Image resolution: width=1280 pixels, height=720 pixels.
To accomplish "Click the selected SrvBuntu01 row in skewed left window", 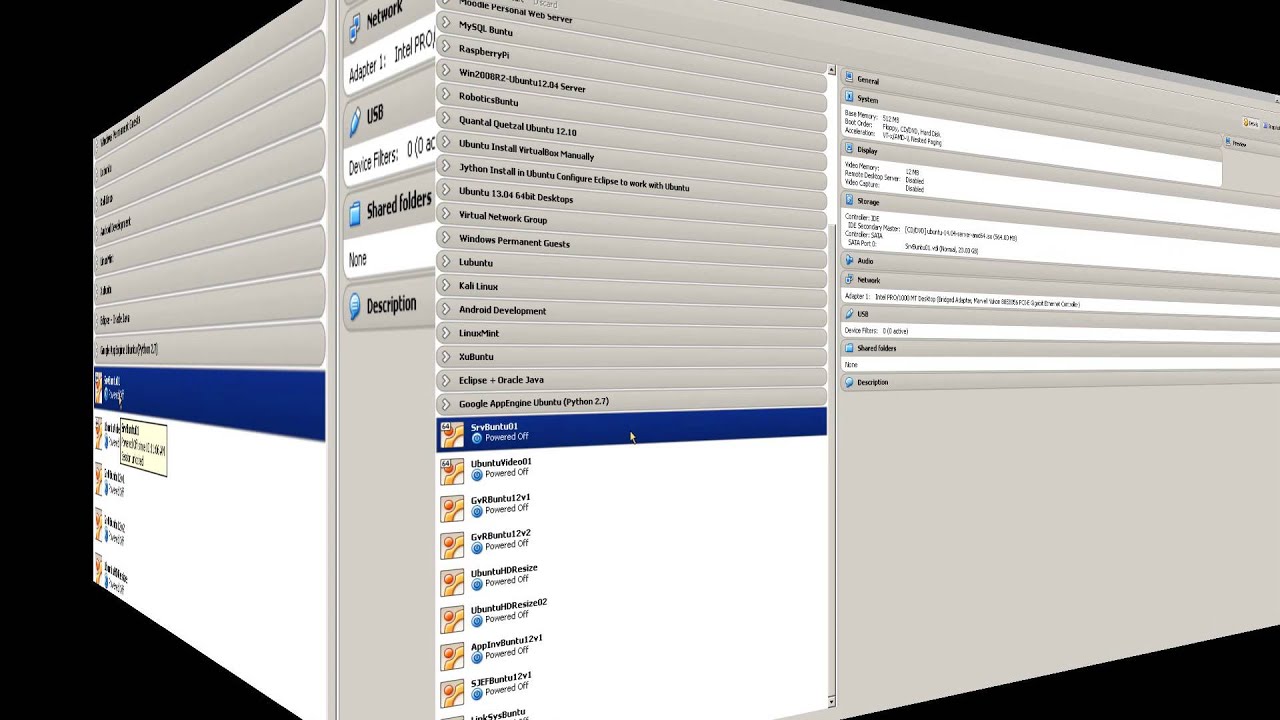I will [x=209, y=403].
